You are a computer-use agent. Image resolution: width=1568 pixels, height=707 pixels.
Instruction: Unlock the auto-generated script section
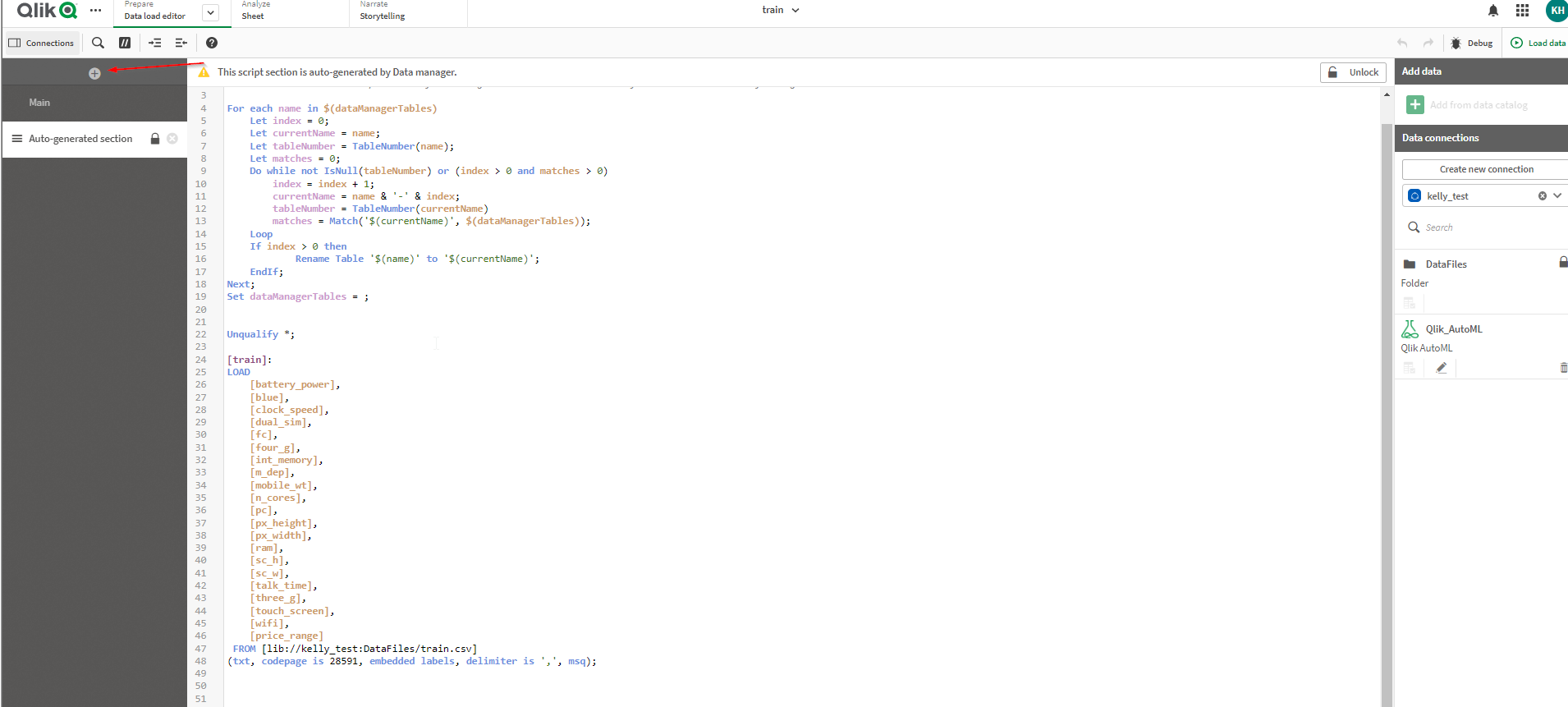coord(1353,72)
